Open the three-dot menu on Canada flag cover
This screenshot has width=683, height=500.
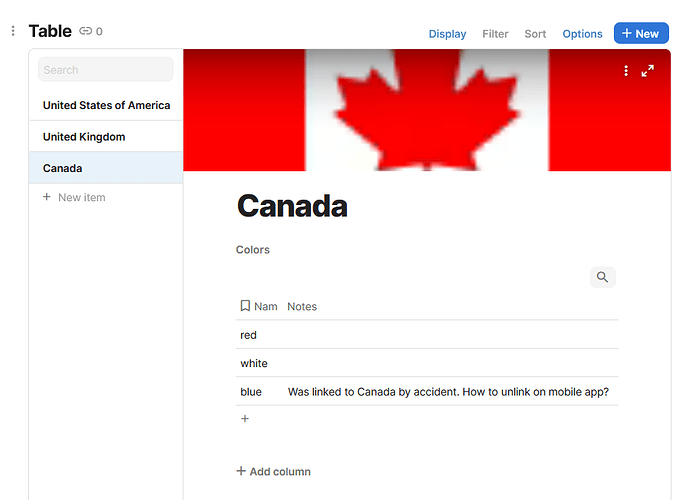(x=626, y=71)
